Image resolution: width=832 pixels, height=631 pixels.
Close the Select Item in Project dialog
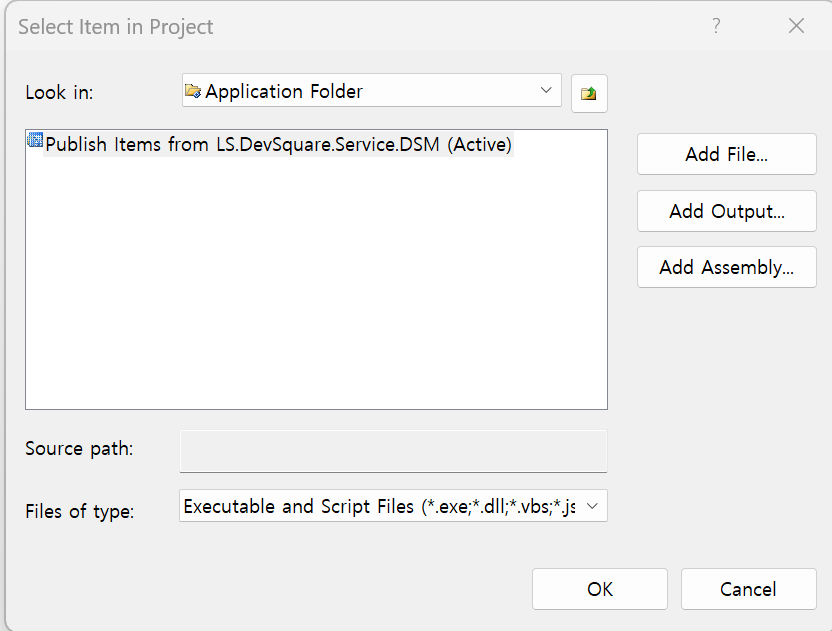796,27
